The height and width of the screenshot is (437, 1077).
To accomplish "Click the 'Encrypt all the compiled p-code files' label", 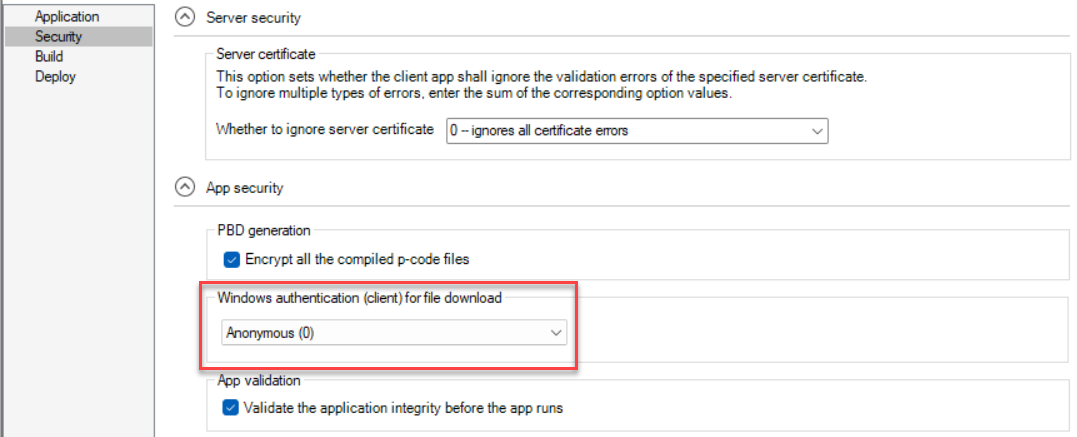I will click(357, 259).
